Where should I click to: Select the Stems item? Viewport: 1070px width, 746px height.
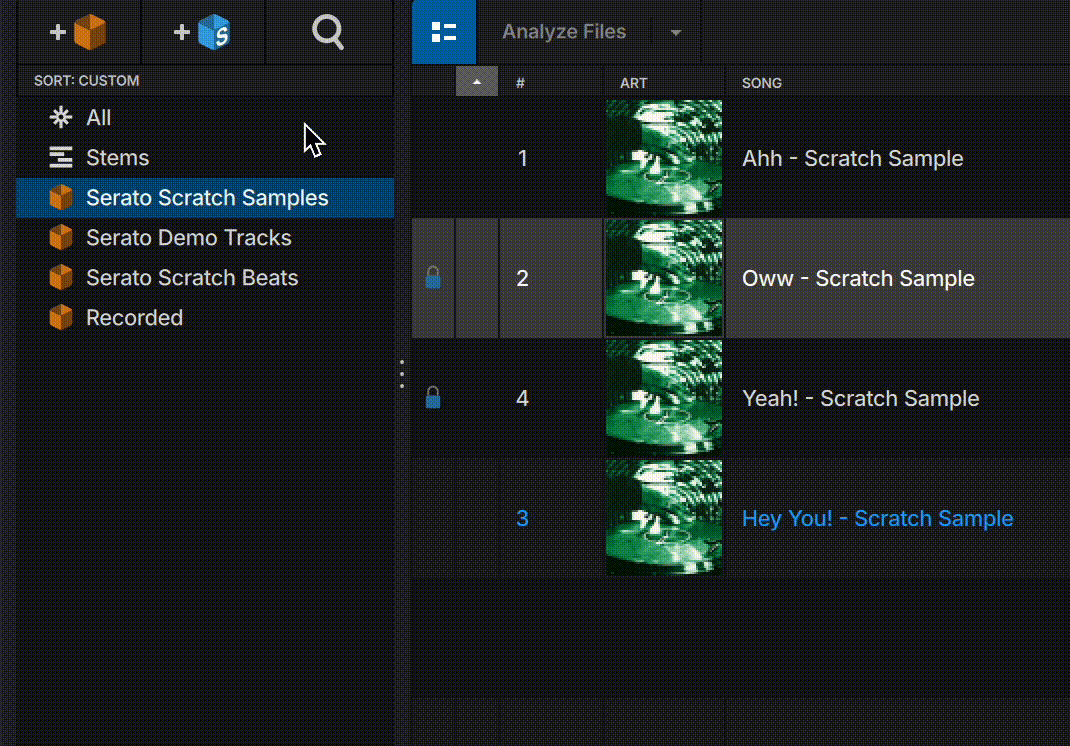click(205, 158)
